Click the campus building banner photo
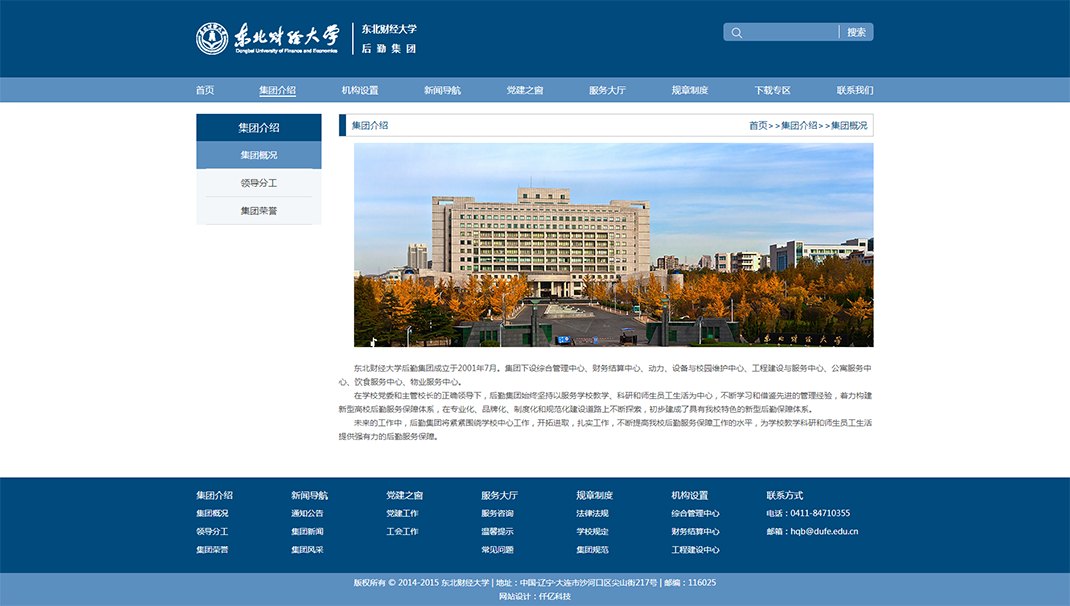 pyautogui.click(x=613, y=245)
